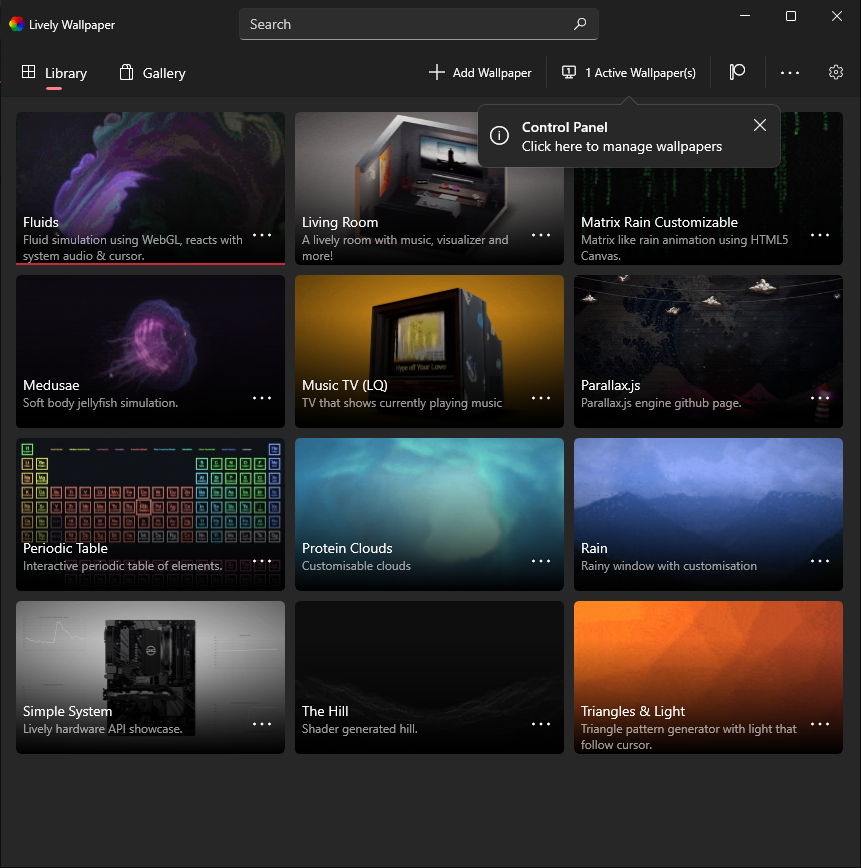Screen dimensions: 861x868
Task: Select the Fluids wallpaper thumbnail
Action: click(151, 188)
